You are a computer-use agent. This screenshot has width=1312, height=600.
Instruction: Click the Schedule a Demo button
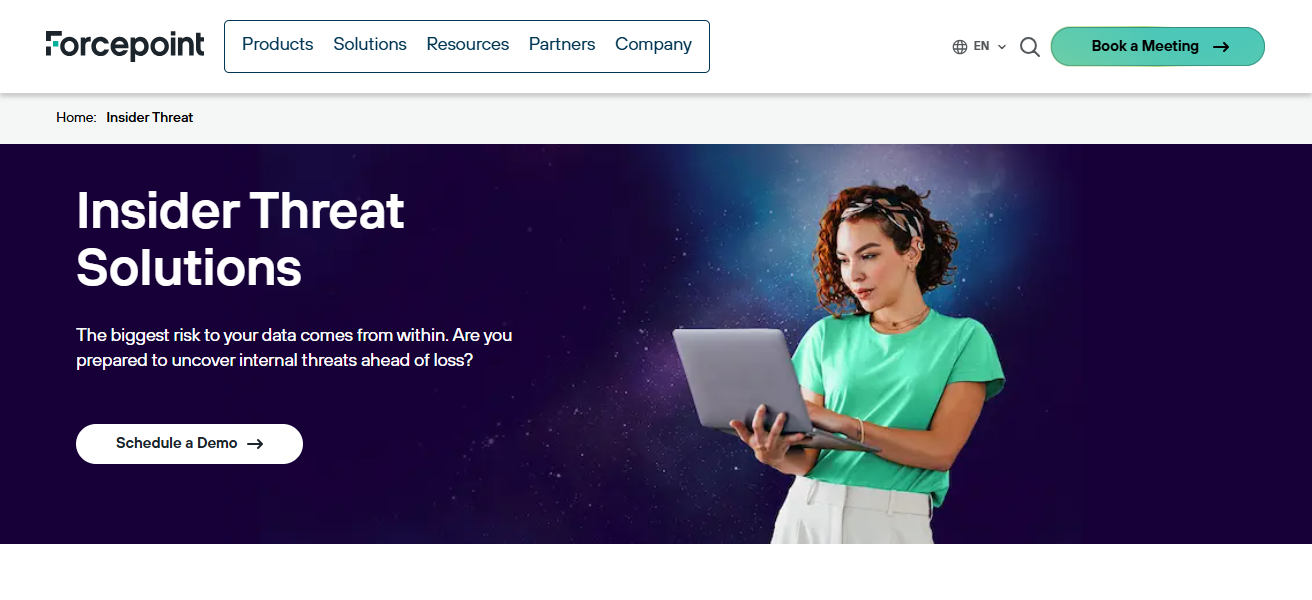189,444
